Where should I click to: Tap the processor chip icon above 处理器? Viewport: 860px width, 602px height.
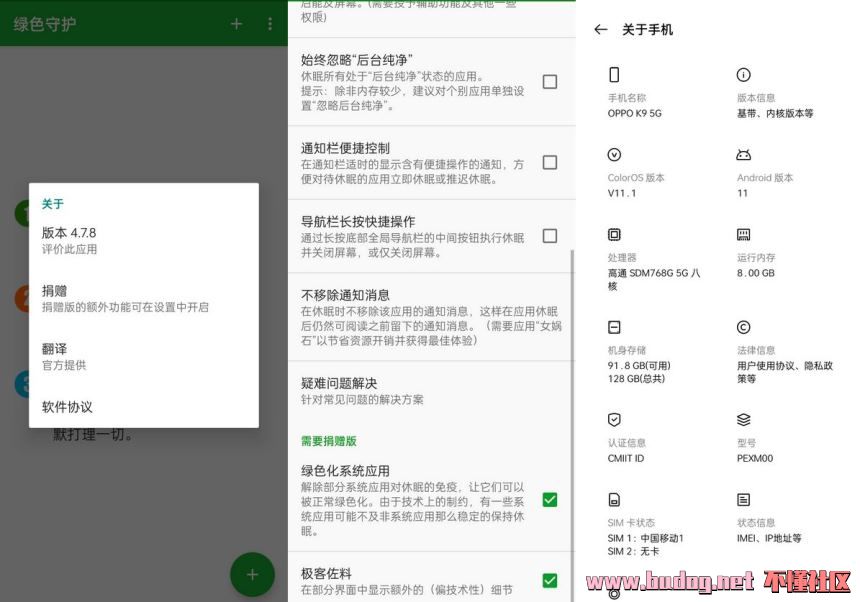click(614, 235)
